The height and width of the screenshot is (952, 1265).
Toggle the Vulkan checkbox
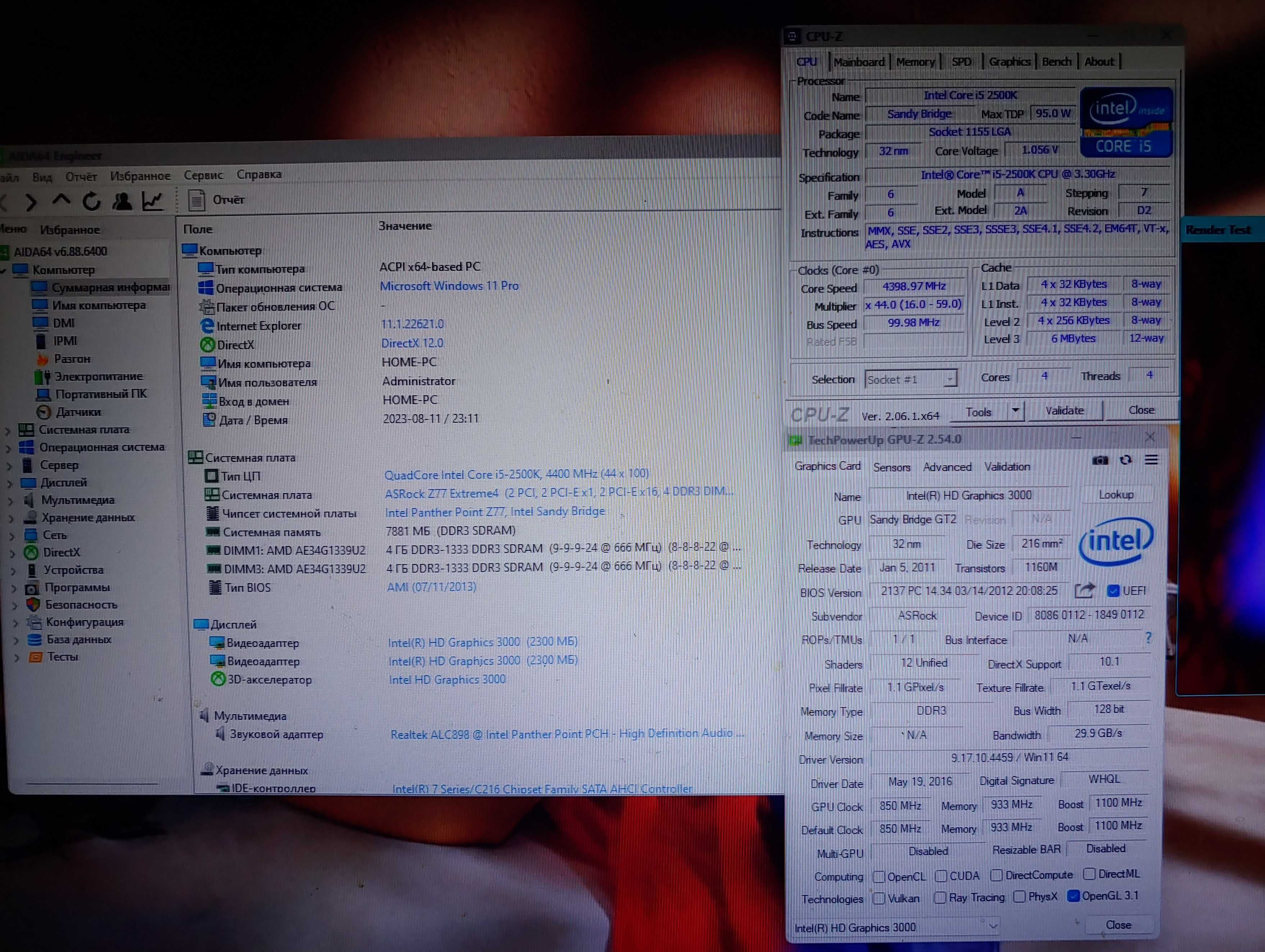879,898
